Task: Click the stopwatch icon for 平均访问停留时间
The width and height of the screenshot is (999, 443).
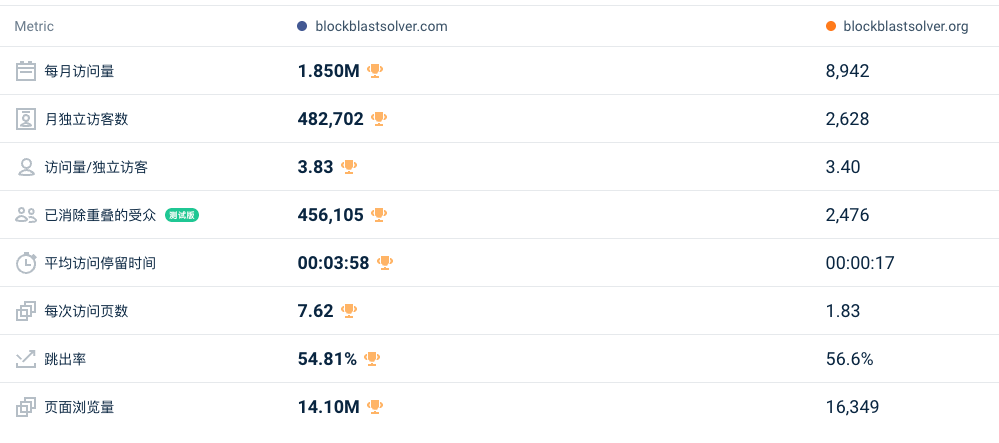Action: click(25, 263)
